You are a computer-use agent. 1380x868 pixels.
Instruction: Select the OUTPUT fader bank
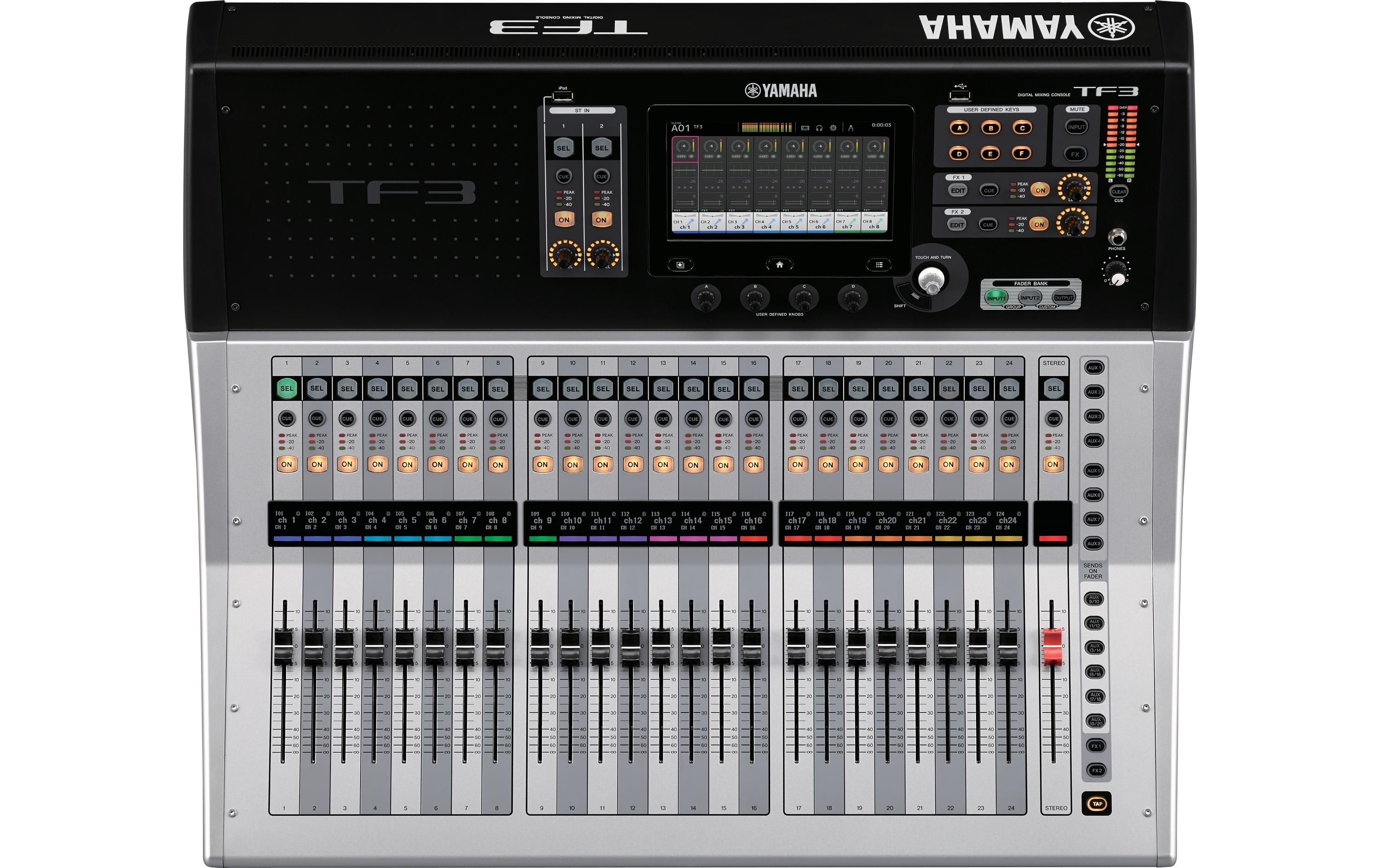click(1064, 298)
